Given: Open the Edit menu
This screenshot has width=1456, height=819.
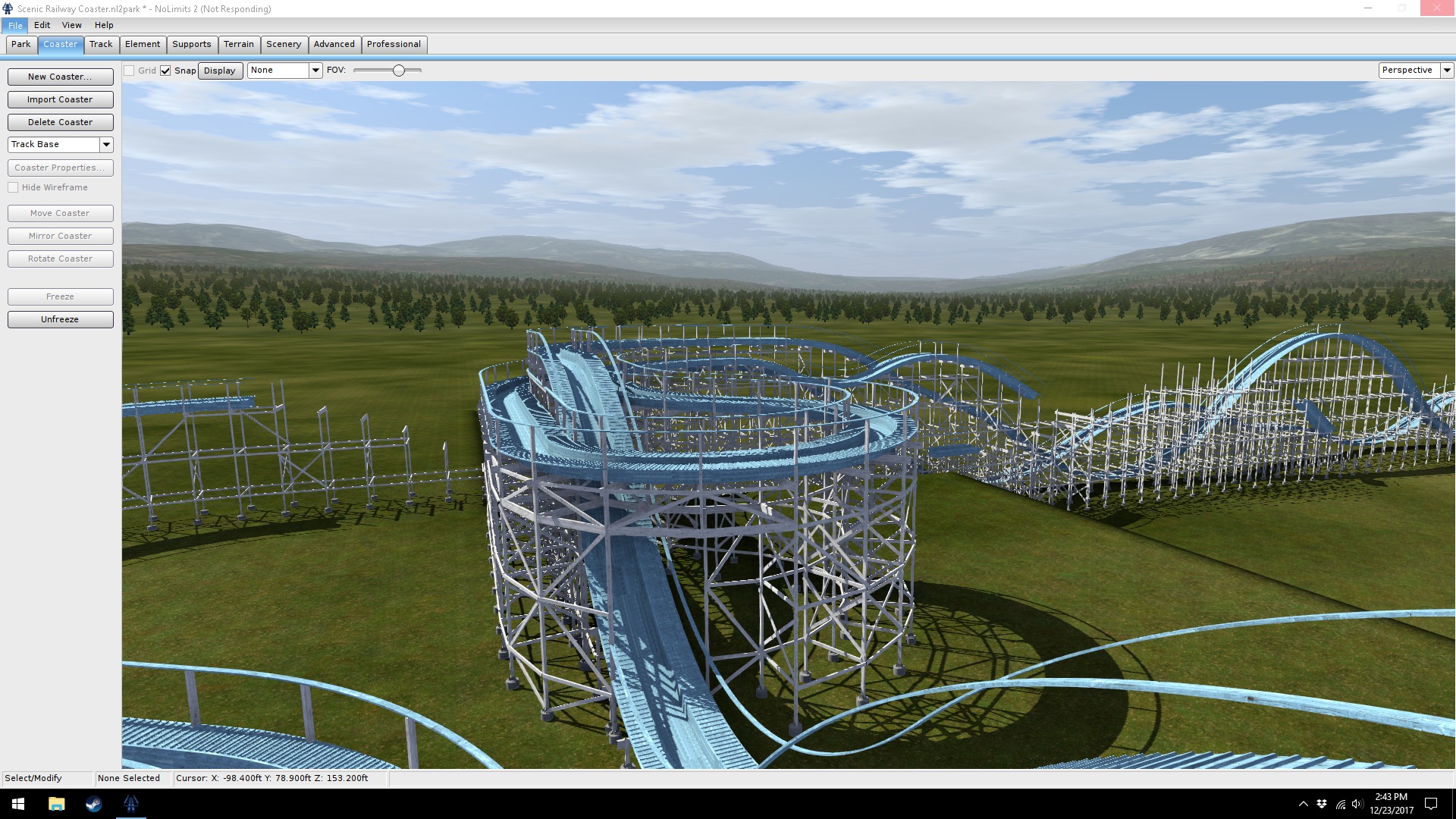Looking at the screenshot, I should (42, 25).
